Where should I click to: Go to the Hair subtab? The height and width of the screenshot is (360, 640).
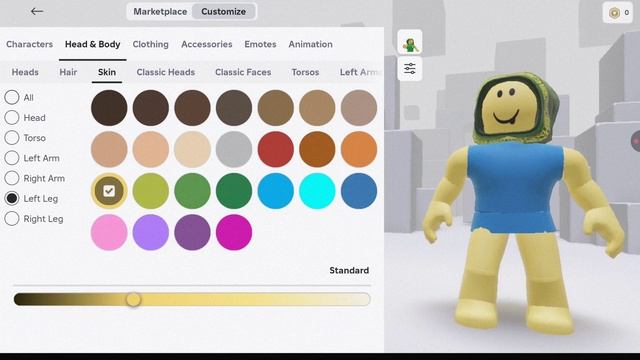[x=68, y=72]
